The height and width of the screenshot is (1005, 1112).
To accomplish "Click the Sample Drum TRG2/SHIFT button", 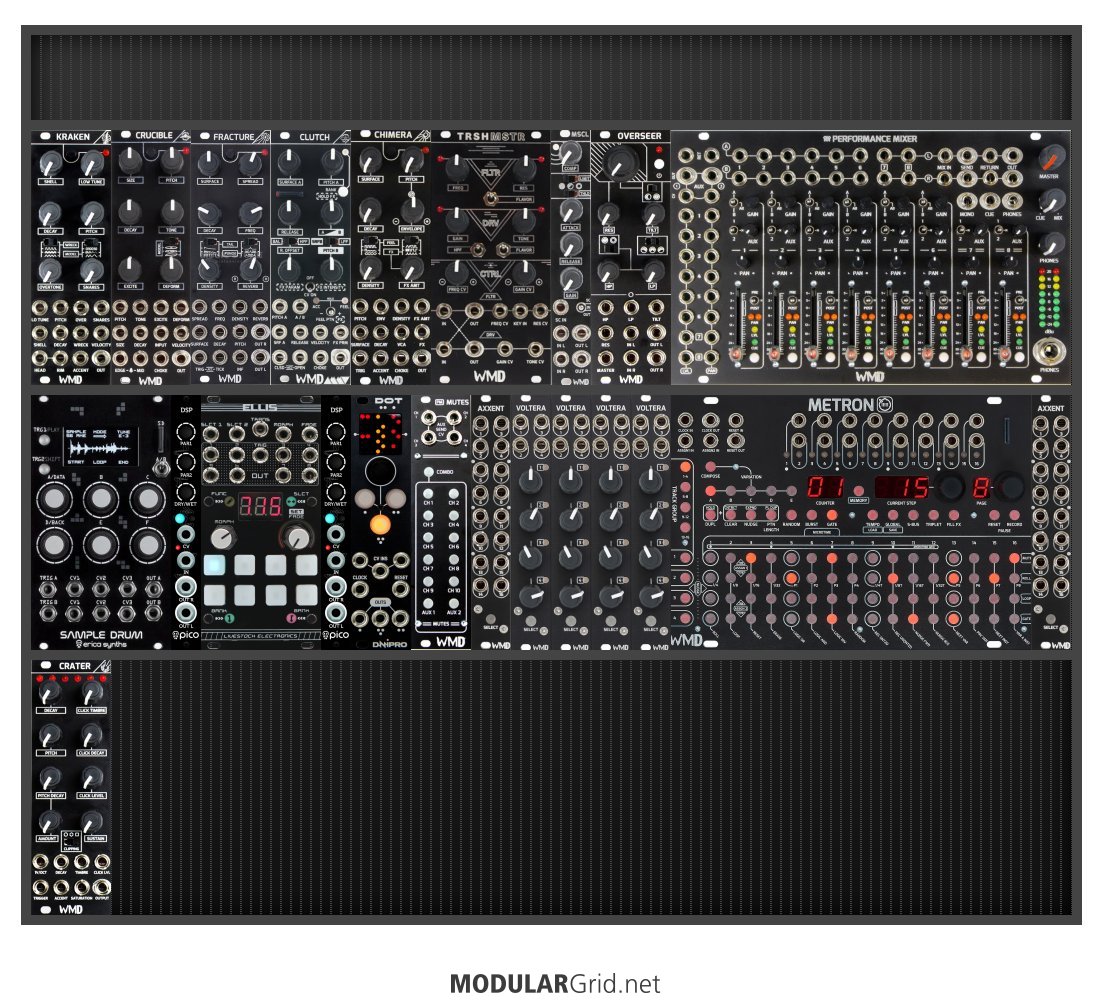I will point(45,468).
